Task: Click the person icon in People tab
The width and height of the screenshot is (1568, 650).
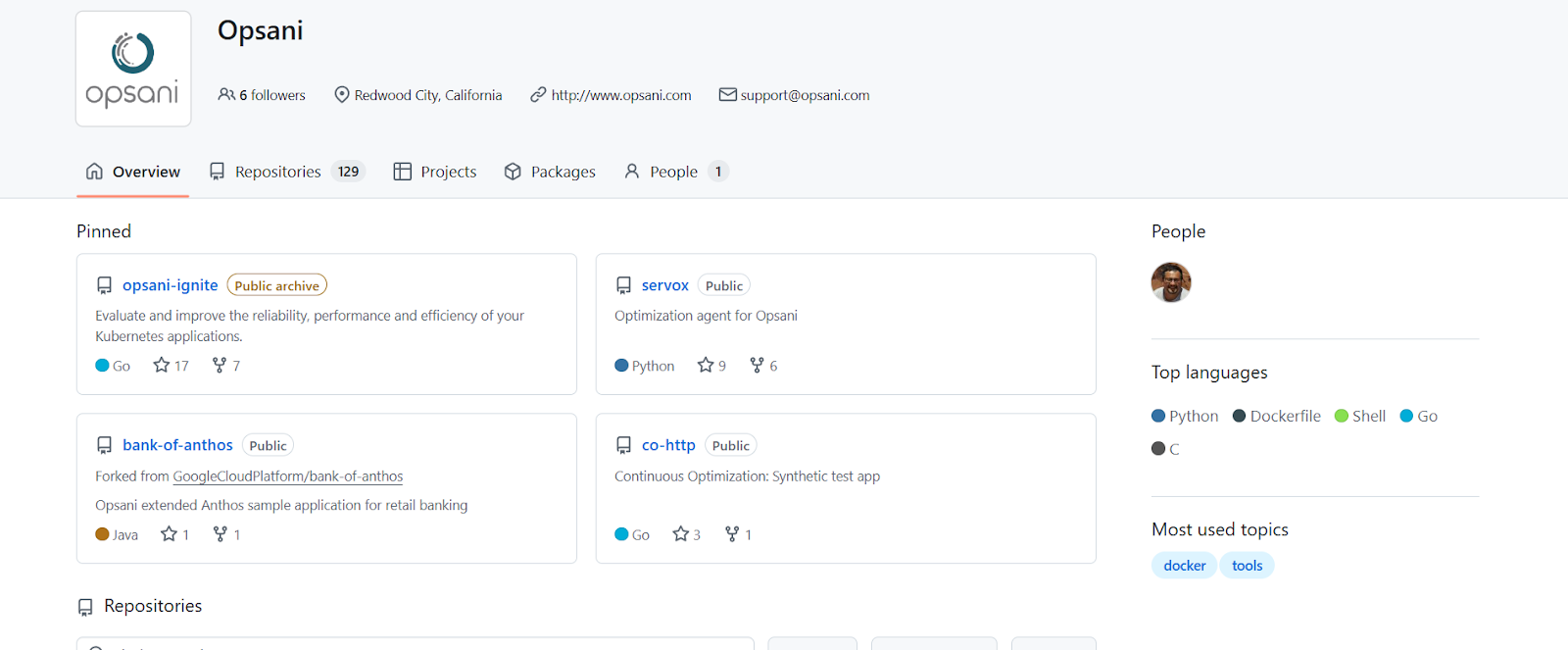Action: pos(632,172)
